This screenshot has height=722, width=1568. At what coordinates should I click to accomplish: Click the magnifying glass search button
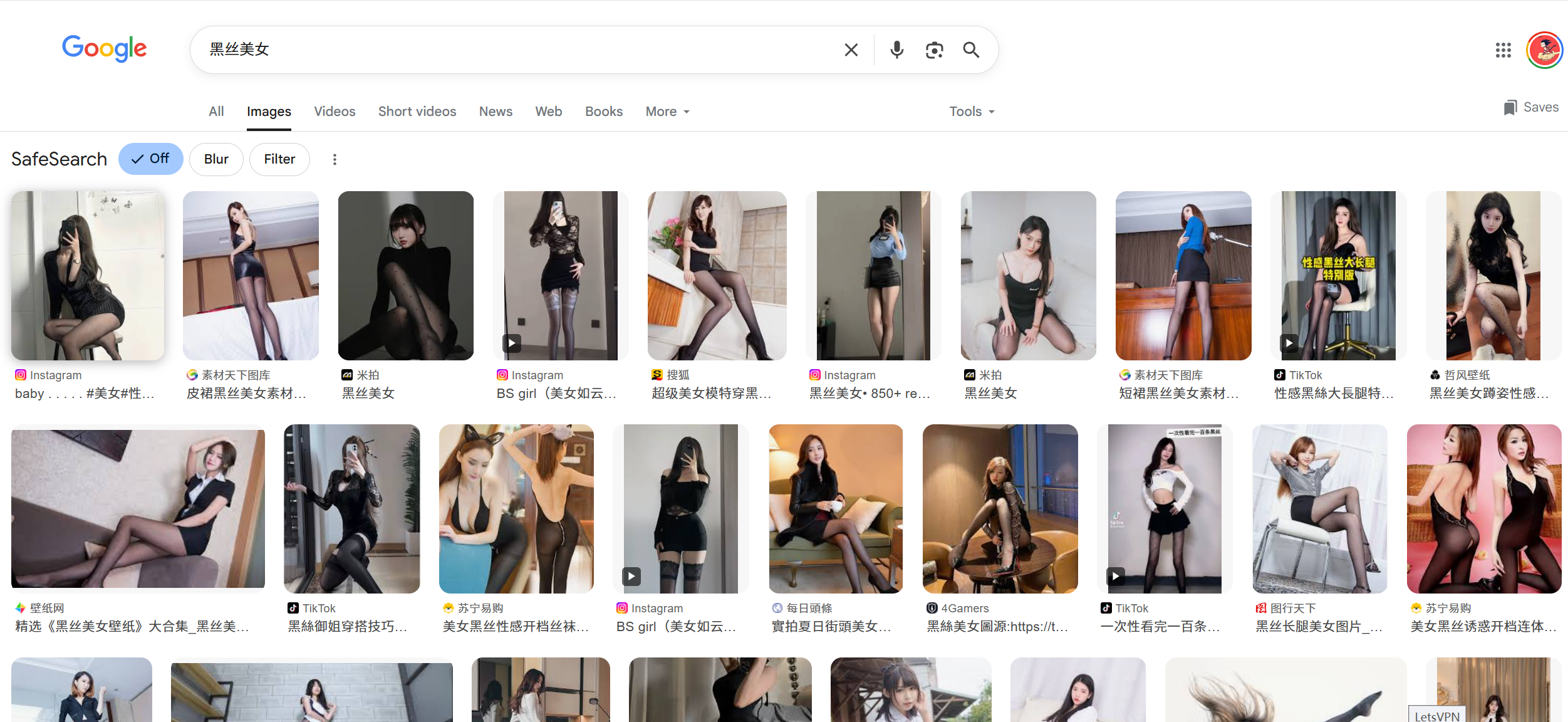(x=971, y=50)
